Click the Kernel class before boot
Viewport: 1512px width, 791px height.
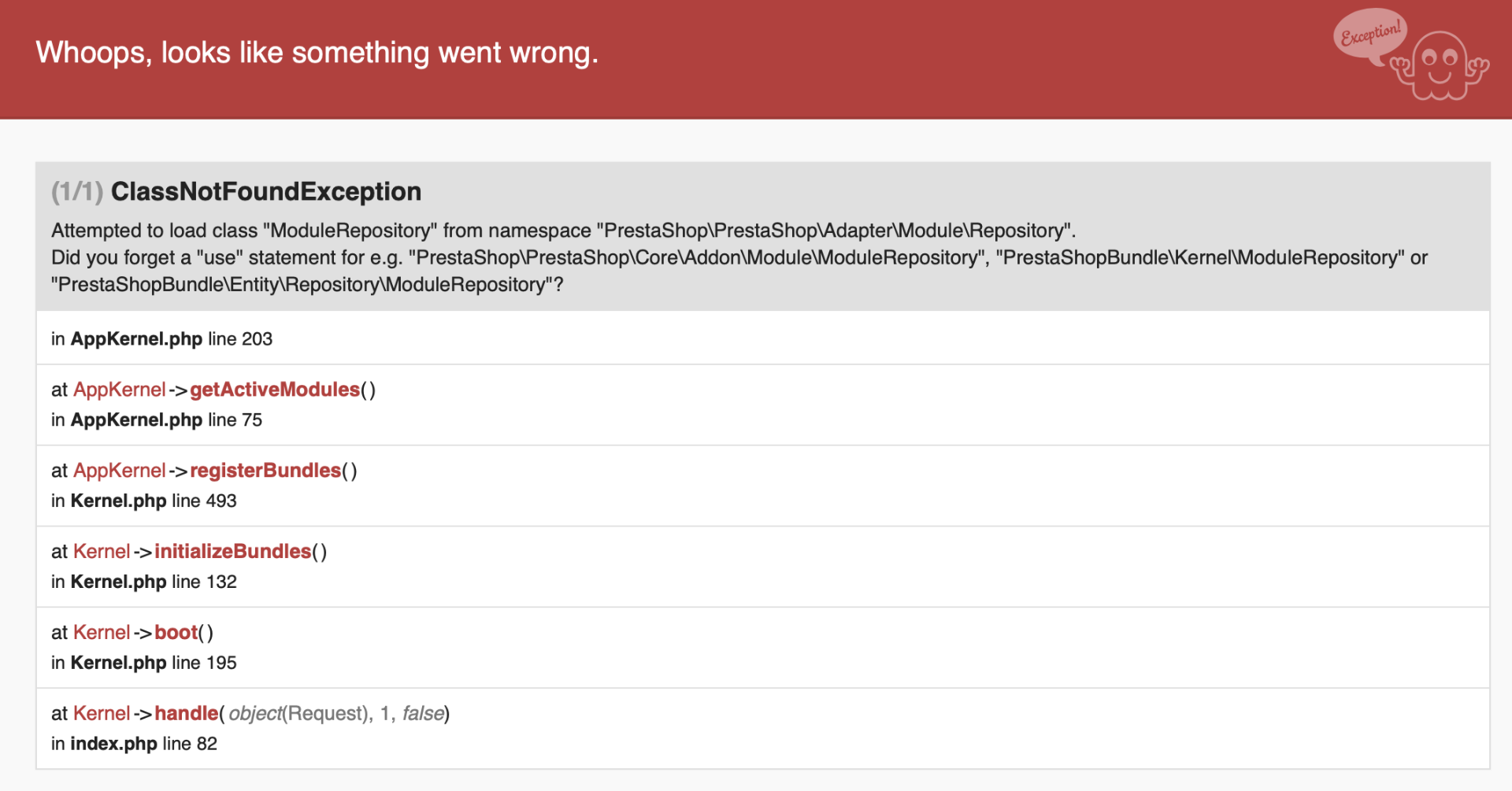point(102,633)
